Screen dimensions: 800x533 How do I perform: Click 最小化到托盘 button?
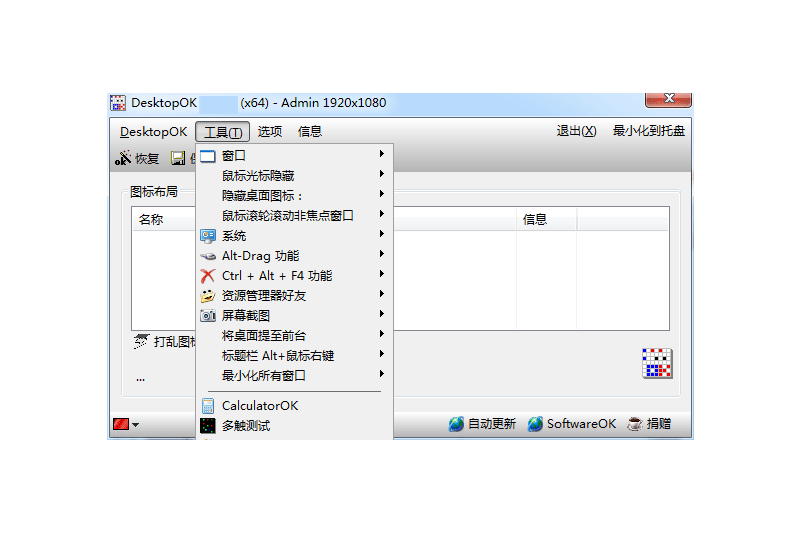(648, 131)
